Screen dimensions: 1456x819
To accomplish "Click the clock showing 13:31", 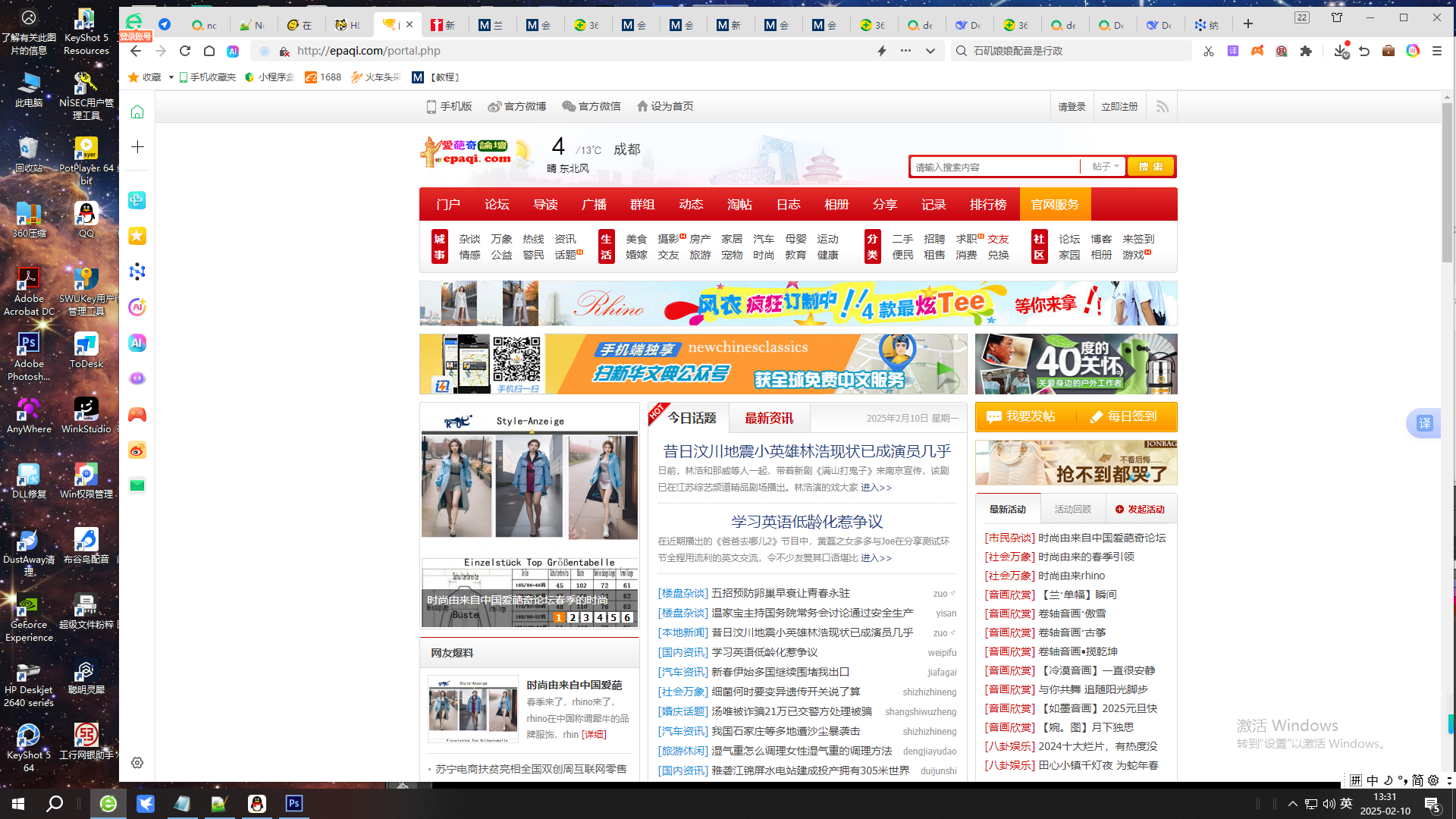I will pos(1385,797).
